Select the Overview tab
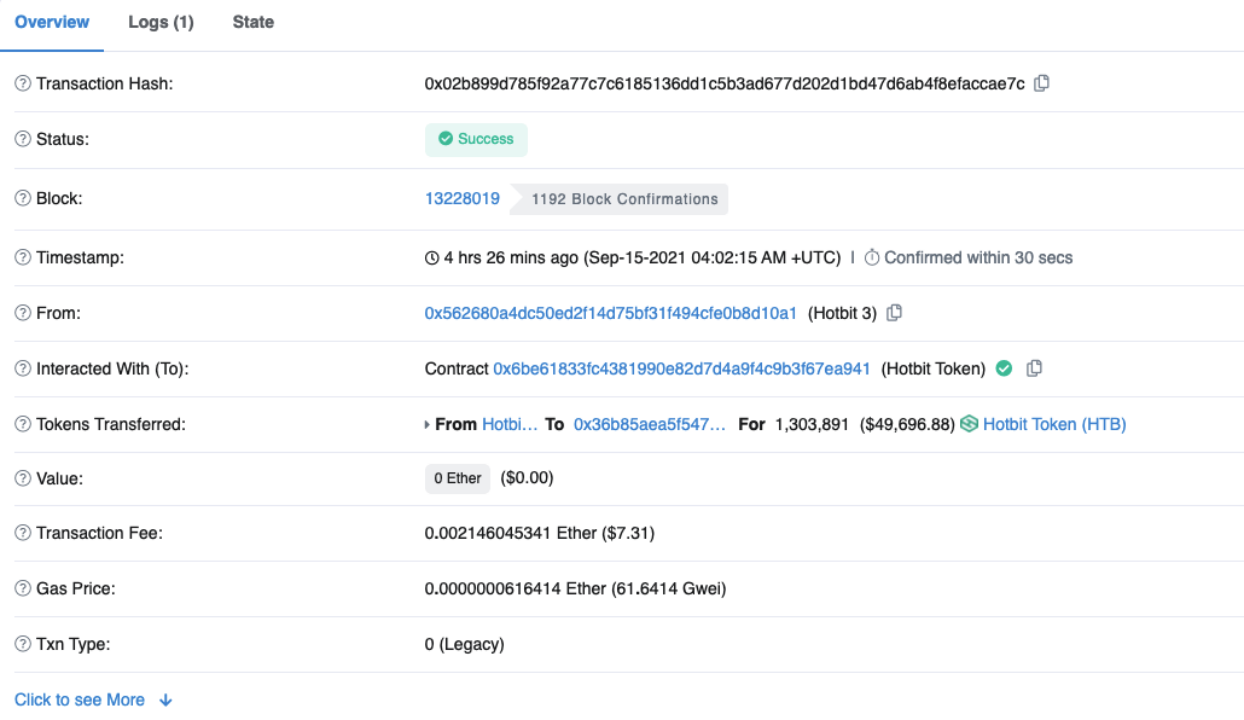This screenshot has width=1244, height=720. coord(52,22)
